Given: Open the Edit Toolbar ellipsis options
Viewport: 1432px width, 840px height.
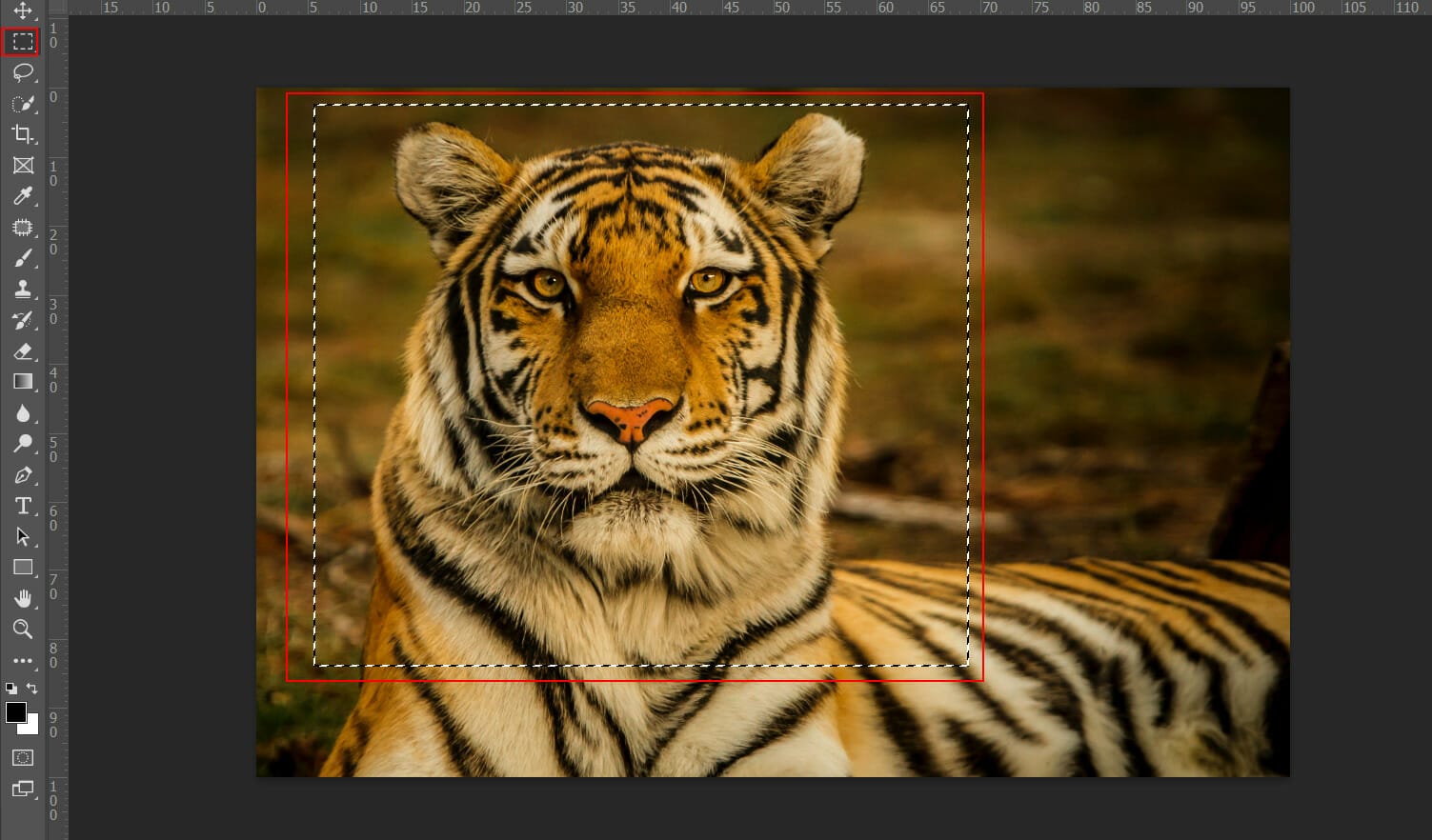Looking at the screenshot, I should coord(22,660).
